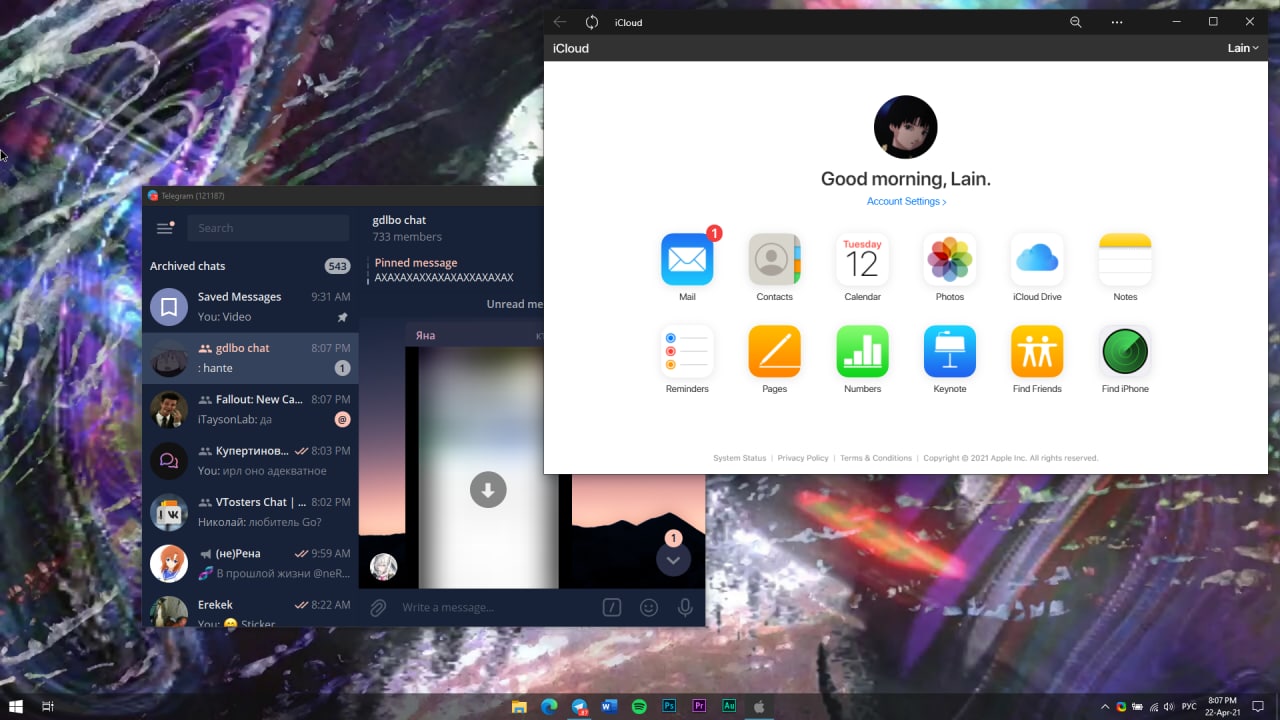1280x720 pixels.
Task: Open Find iPhone in iCloud
Action: tap(1125, 351)
